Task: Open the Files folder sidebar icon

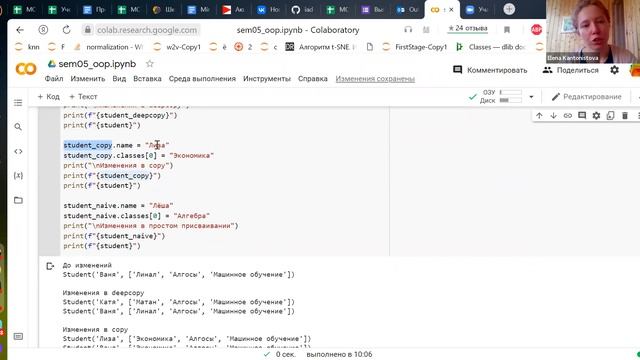Action: [x=18, y=200]
